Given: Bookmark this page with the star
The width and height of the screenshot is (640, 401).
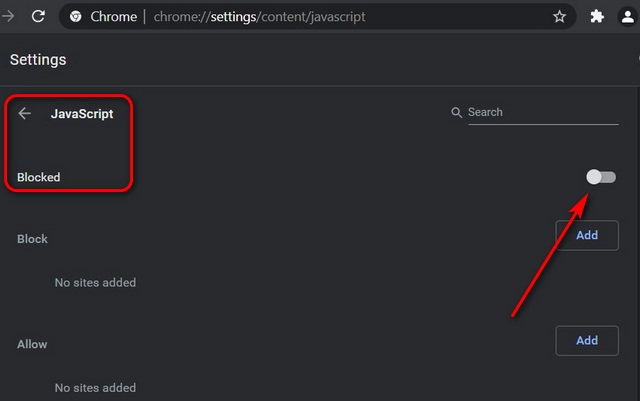Looking at the screenshot, I should point(559,17).
